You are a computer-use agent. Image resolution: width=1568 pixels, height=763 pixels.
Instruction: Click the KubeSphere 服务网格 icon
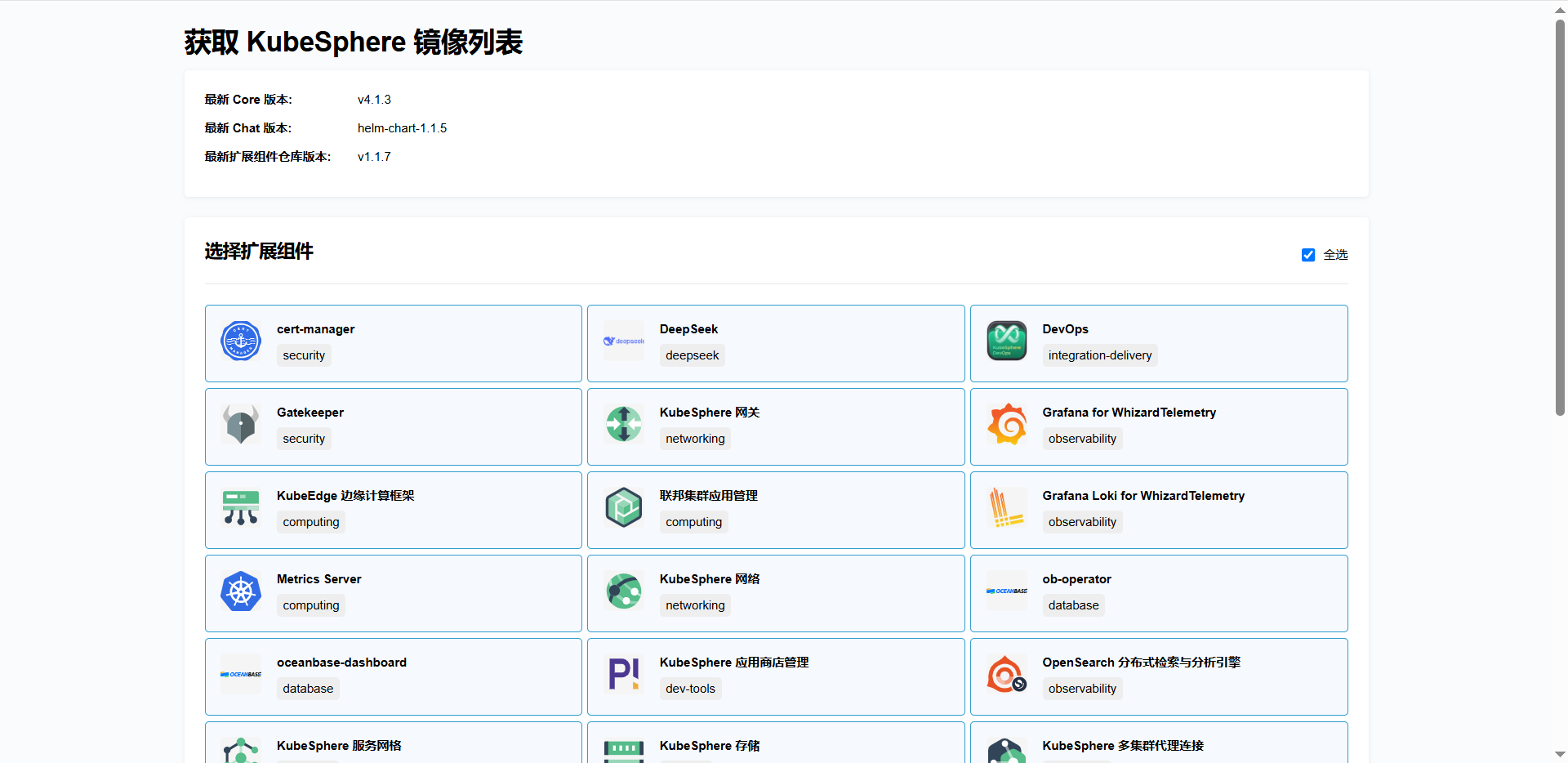[x=241, y=751]
